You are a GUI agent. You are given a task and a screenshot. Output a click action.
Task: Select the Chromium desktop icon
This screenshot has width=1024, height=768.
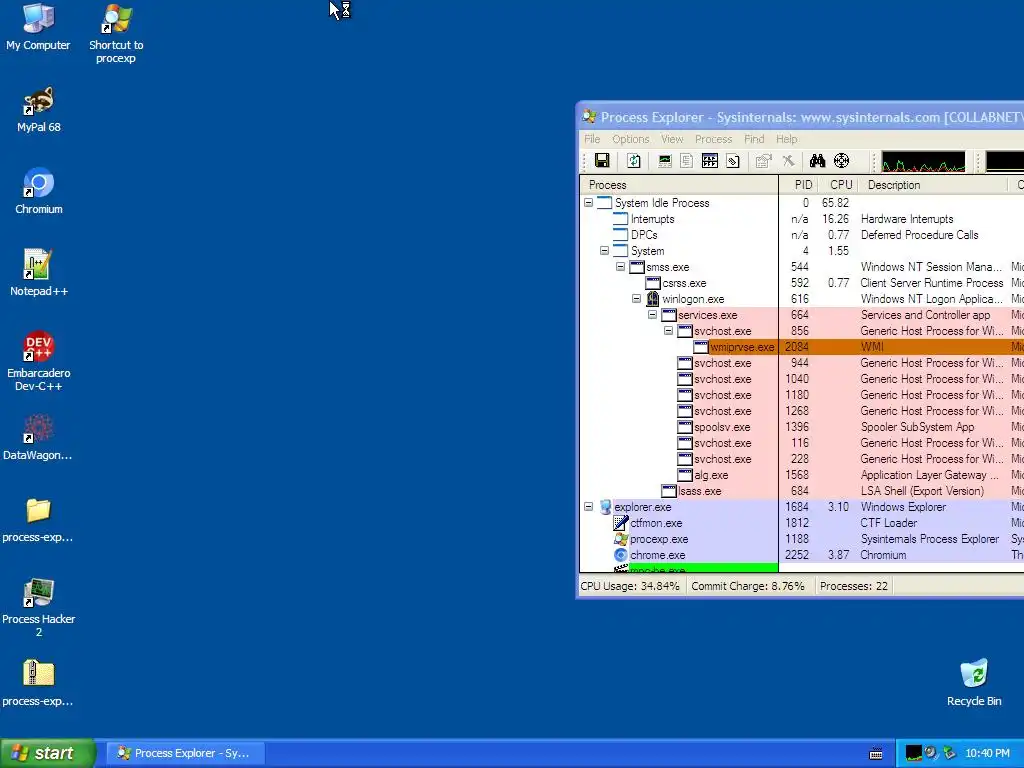coord(39,191)
